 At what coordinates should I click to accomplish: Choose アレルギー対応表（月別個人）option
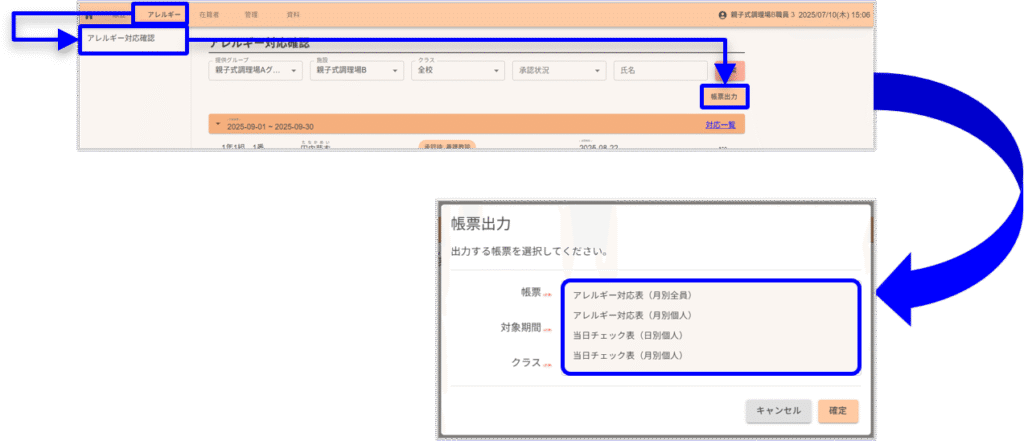pos(633,315)
